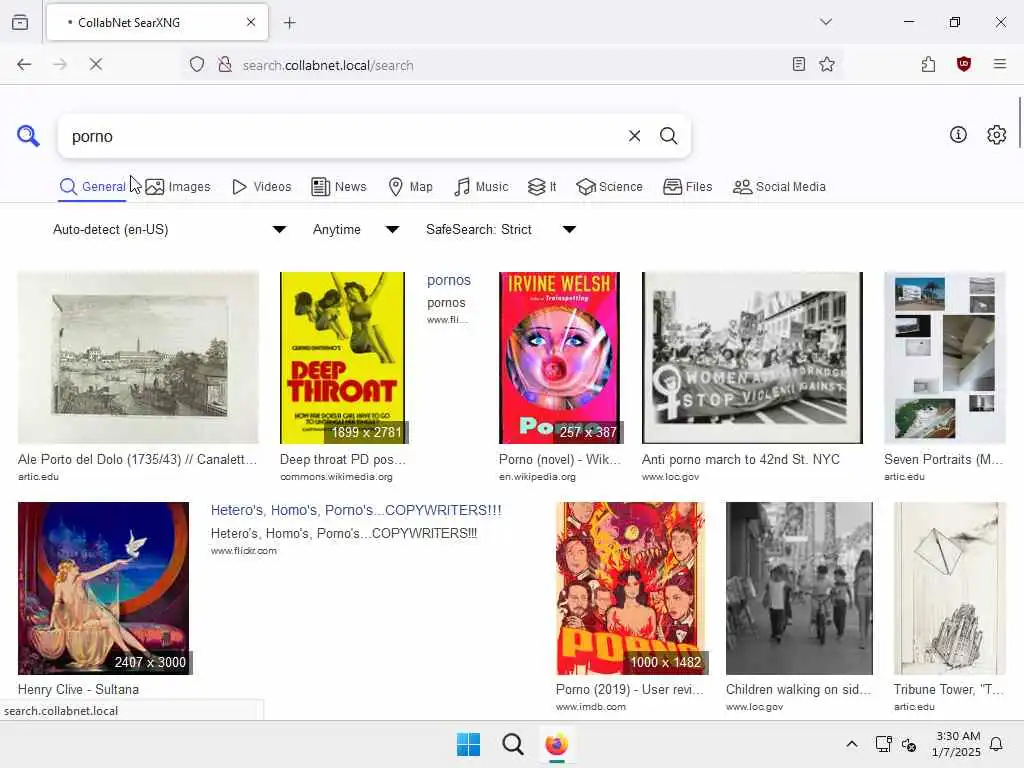1024x768 pixels.
Task: Open the Firefox hamburger menu
Action: 999,64
